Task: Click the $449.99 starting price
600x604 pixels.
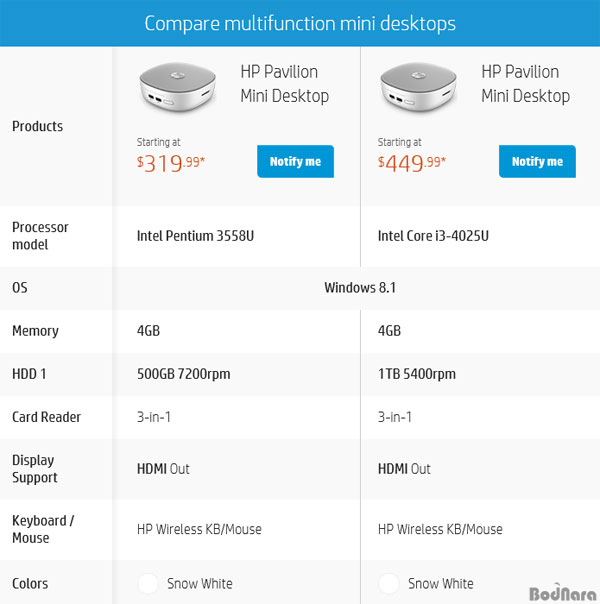Action: tap(412, 162)
